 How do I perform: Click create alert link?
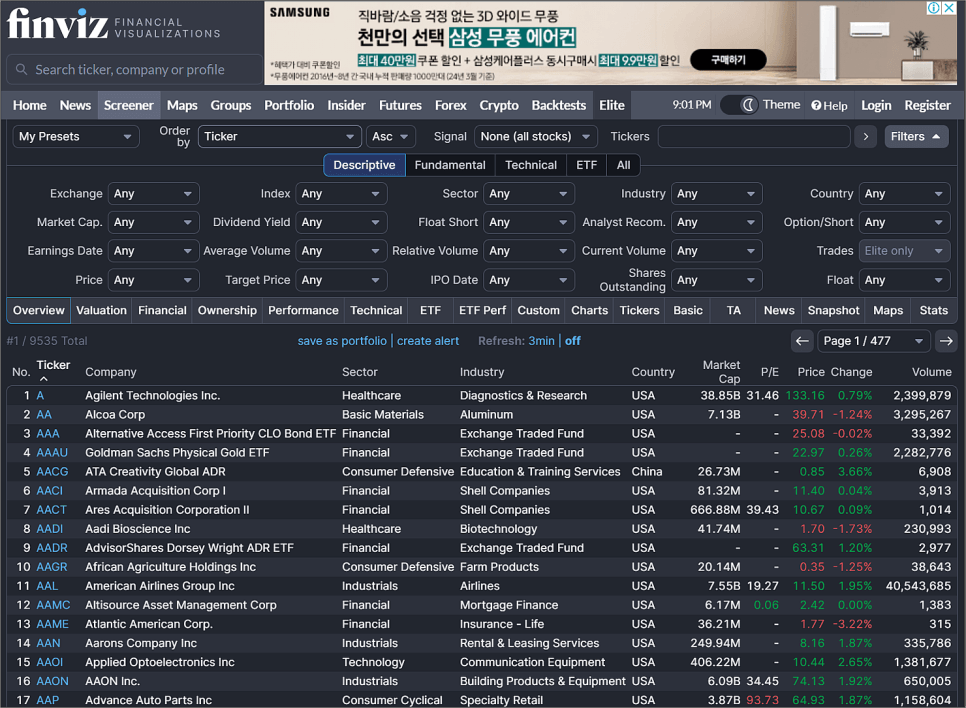point(428,341)
